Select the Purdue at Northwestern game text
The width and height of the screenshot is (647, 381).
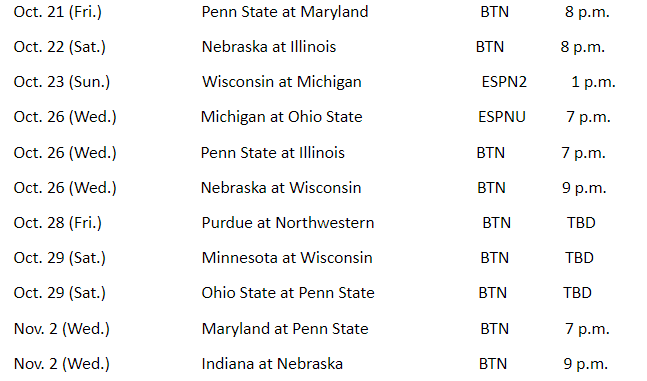pos(288,223)
